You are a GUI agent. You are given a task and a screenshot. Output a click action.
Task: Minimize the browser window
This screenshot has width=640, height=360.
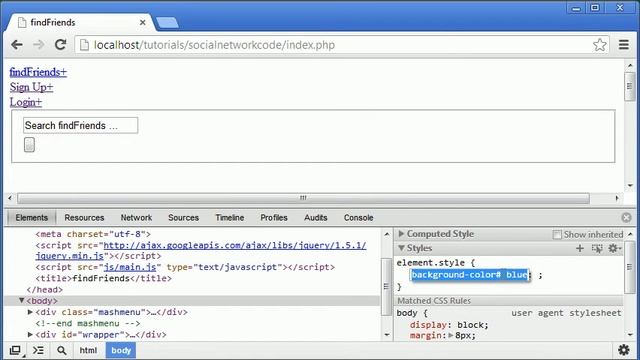[x=576, y=8]
